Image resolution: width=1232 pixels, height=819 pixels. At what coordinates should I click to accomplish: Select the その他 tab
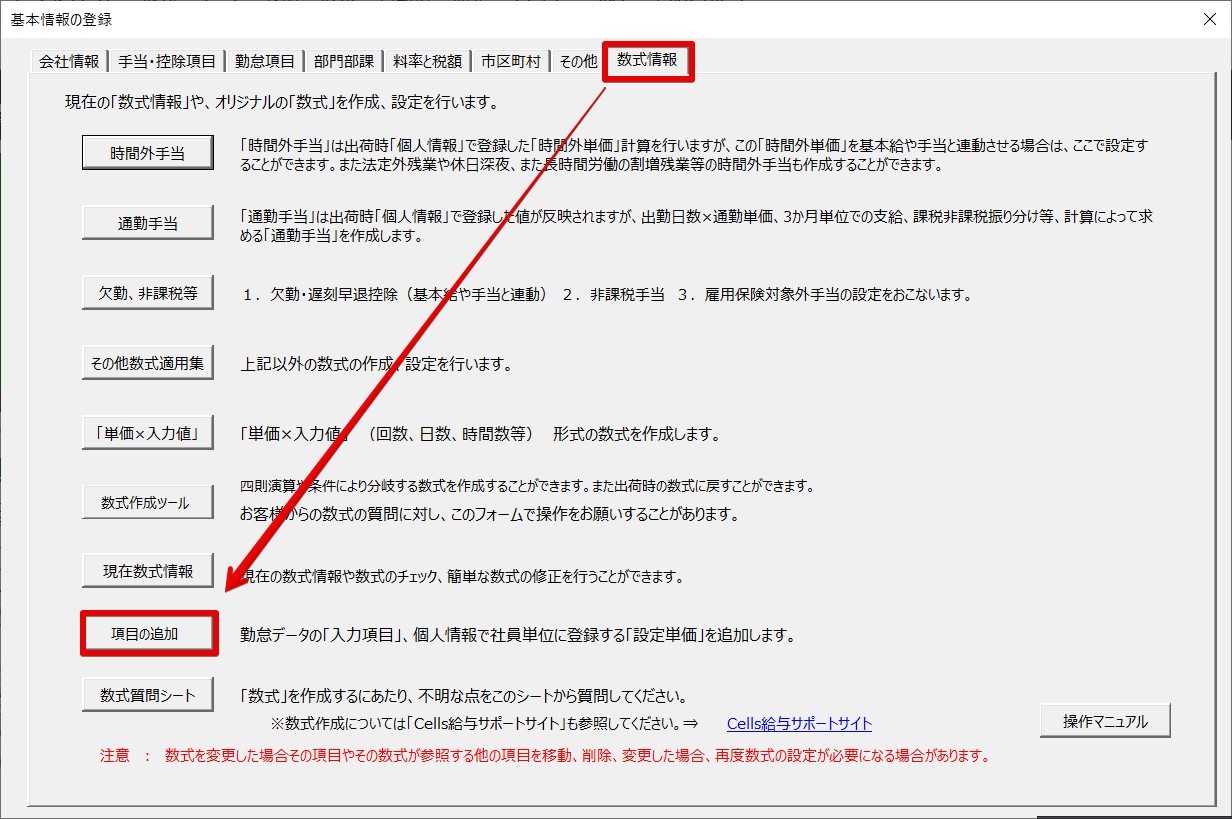pos(577,62)
